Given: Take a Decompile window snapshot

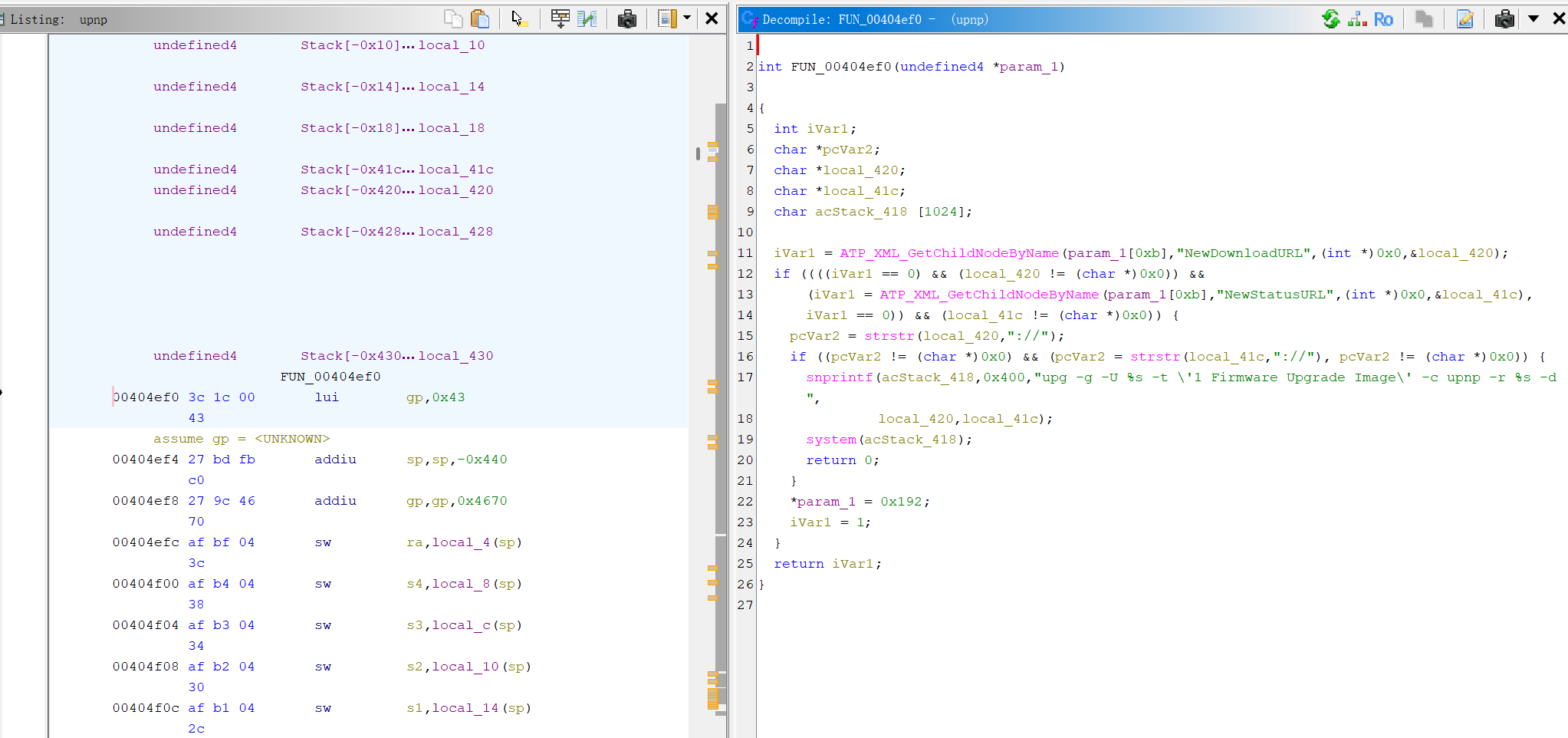Looking at the screenshot, I should tap(1504, 18).
